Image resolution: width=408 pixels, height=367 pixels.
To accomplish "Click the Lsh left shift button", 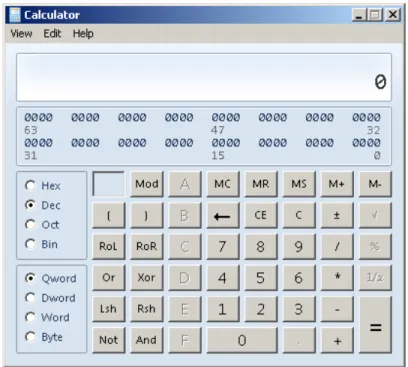I will 108,309.
